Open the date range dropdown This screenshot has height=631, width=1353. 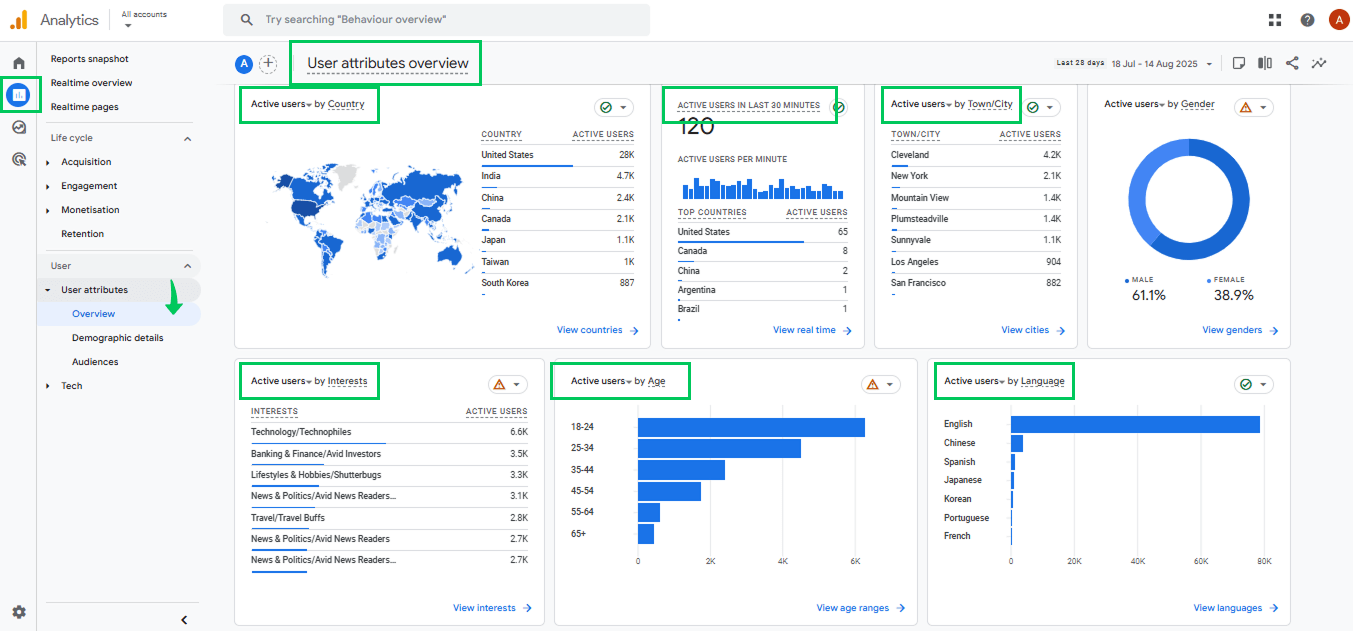(1162, 64)
